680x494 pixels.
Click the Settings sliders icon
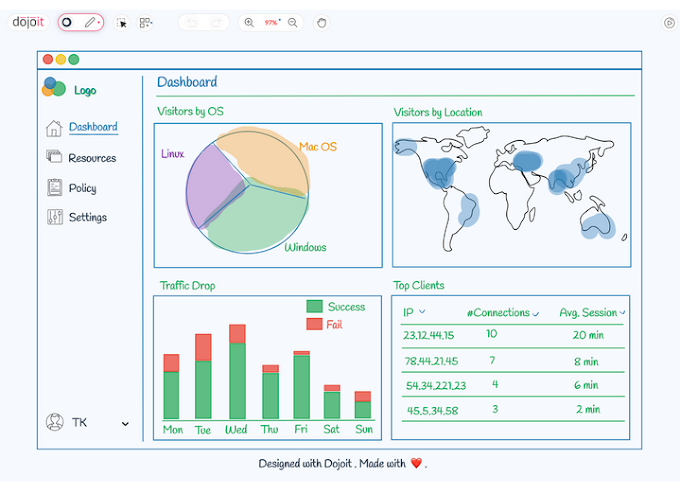point(55,216)
